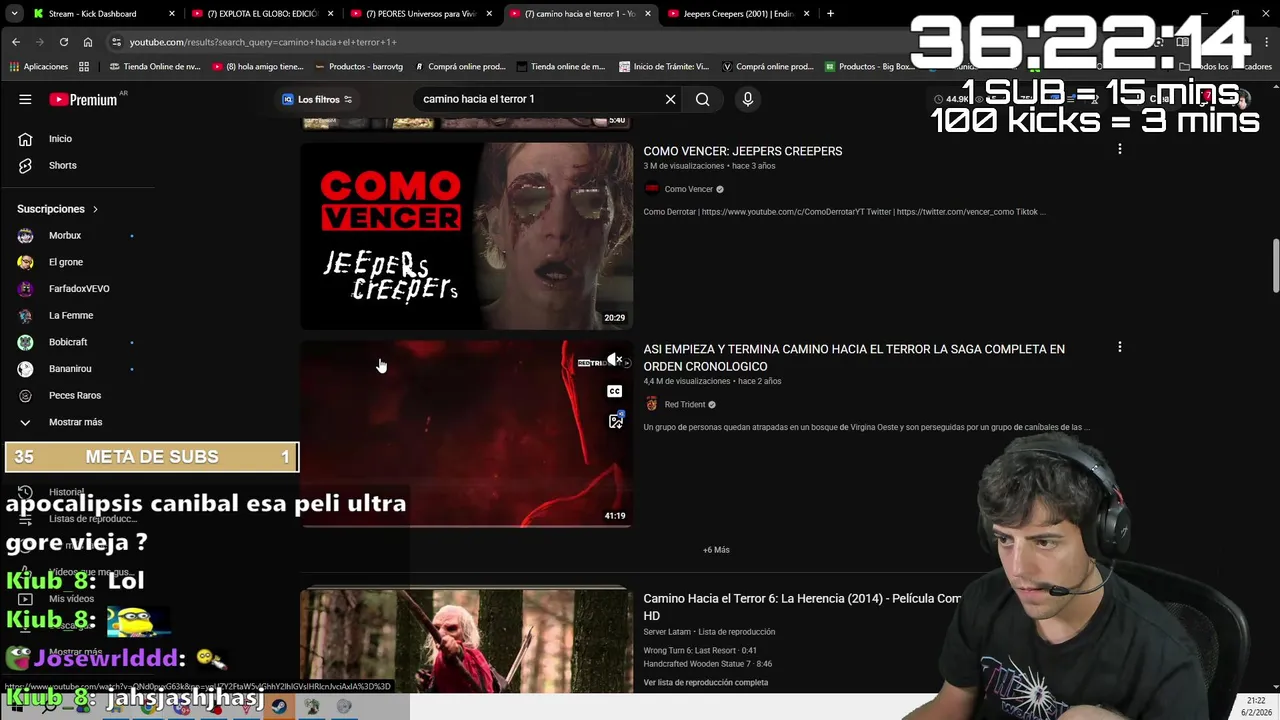Go back with the browser back arrow
Screen dimensions: 1280x720
click(x=16, y=42)
